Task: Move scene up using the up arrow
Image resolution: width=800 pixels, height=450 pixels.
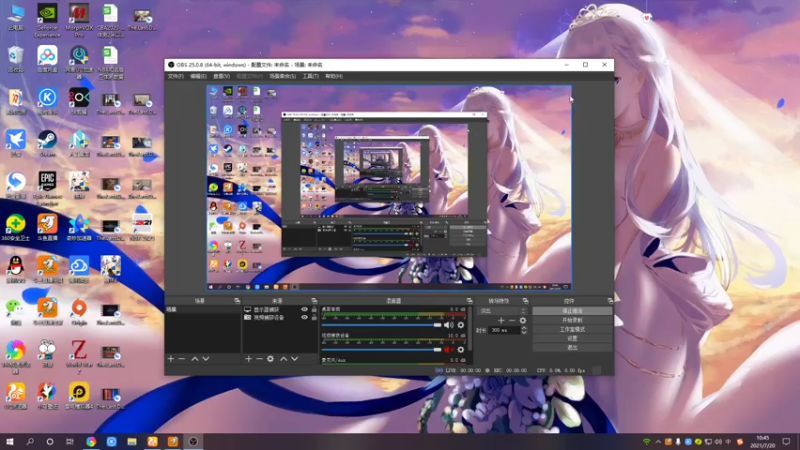Action: (x=194, y=359)
